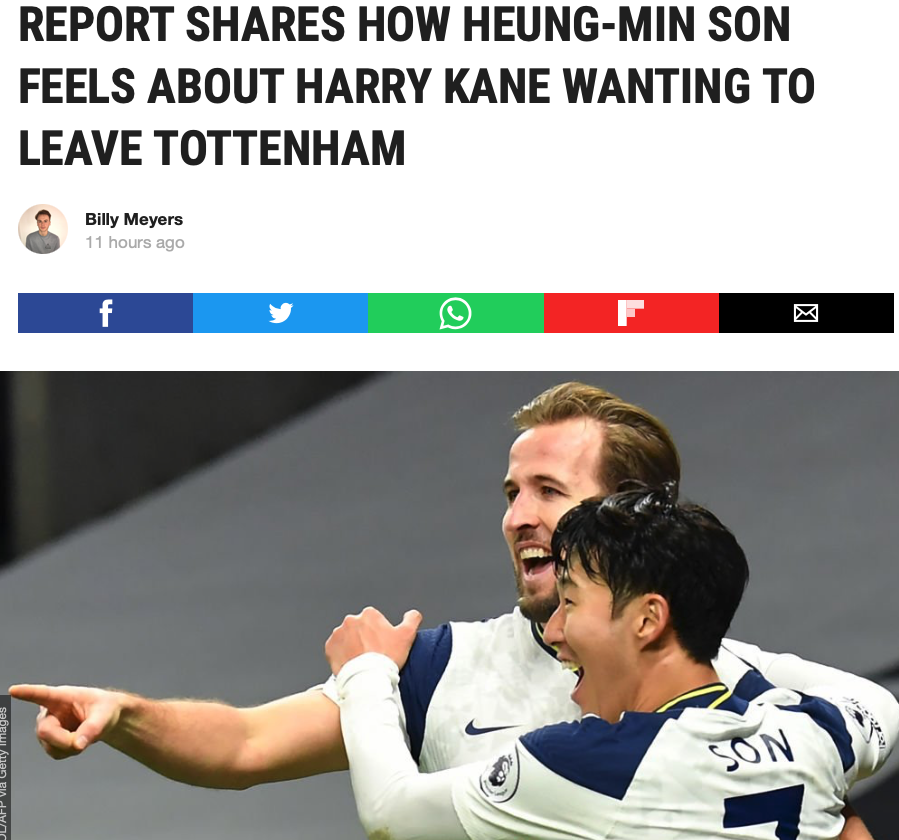Screen dimensions: 899x840
Task: Share through the WhatsApp icon
Action: pos(456,313)
